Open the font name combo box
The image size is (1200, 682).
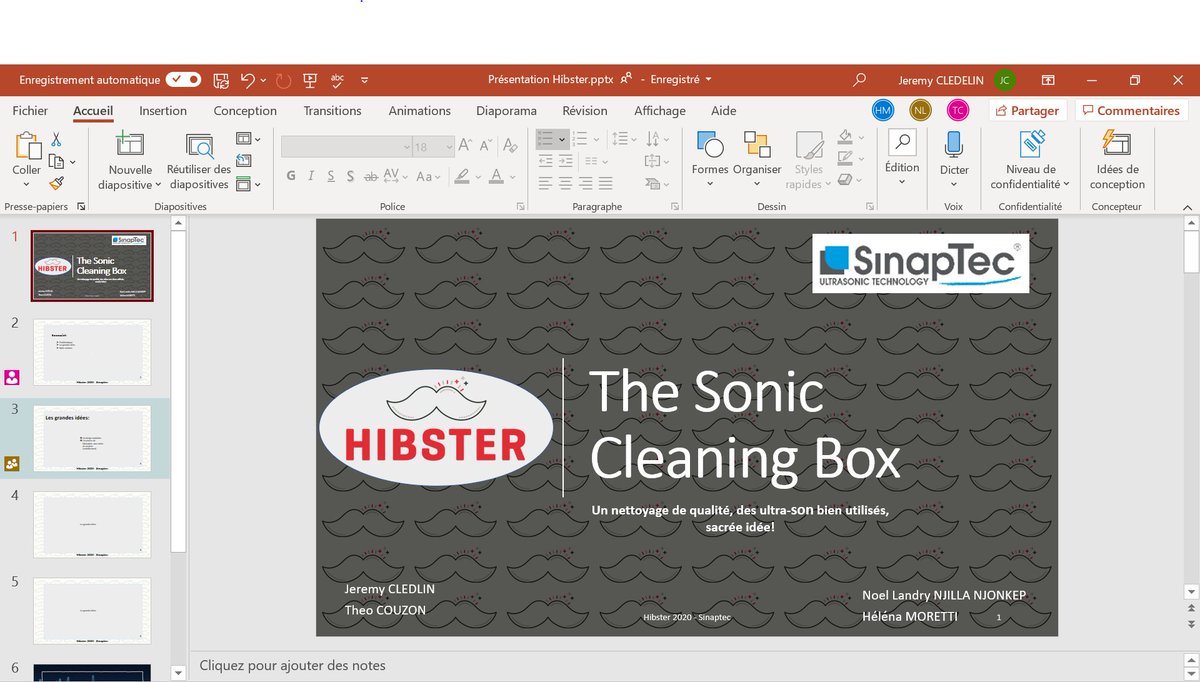pyautogui.click(x=346, y=147)
